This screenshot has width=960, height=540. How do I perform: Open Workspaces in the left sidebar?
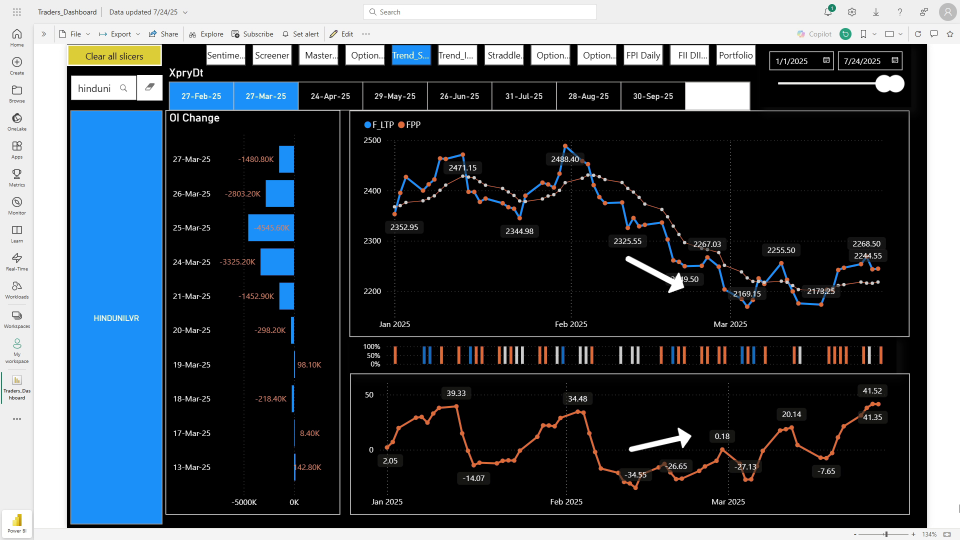(x=17, y=319)
